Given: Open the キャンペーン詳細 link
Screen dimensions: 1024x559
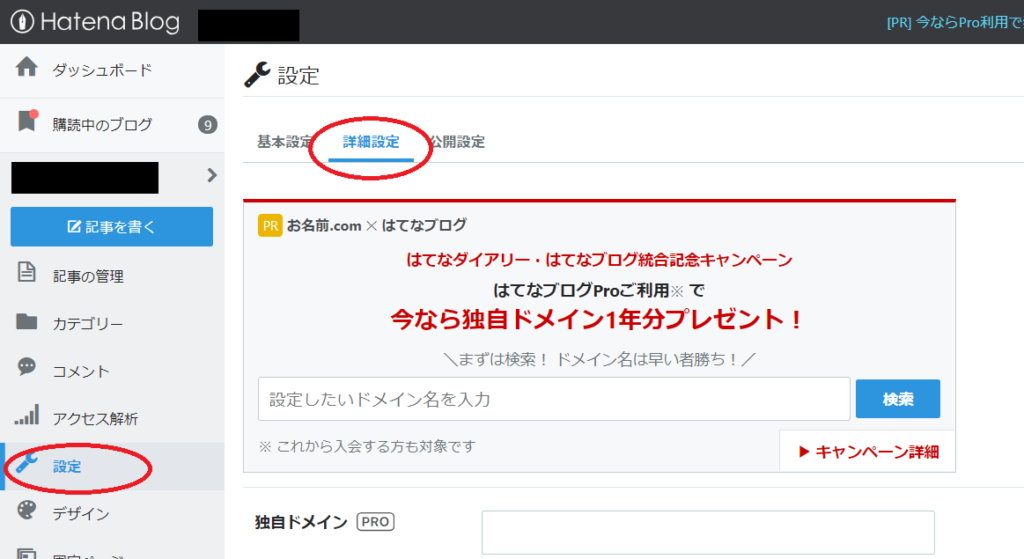Looking at the screenshot, I should [869, 452].
